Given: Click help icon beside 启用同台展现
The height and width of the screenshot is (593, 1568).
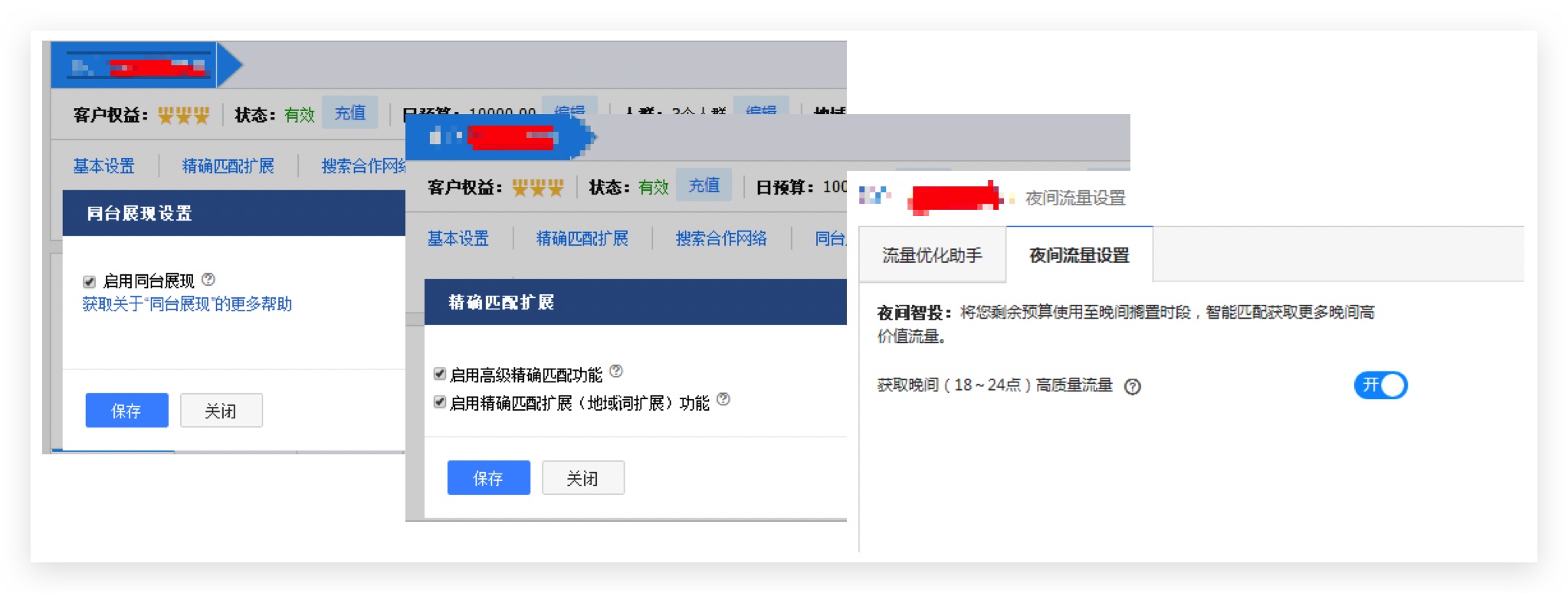Looking at the screenshot, I should tap(208, 280).
